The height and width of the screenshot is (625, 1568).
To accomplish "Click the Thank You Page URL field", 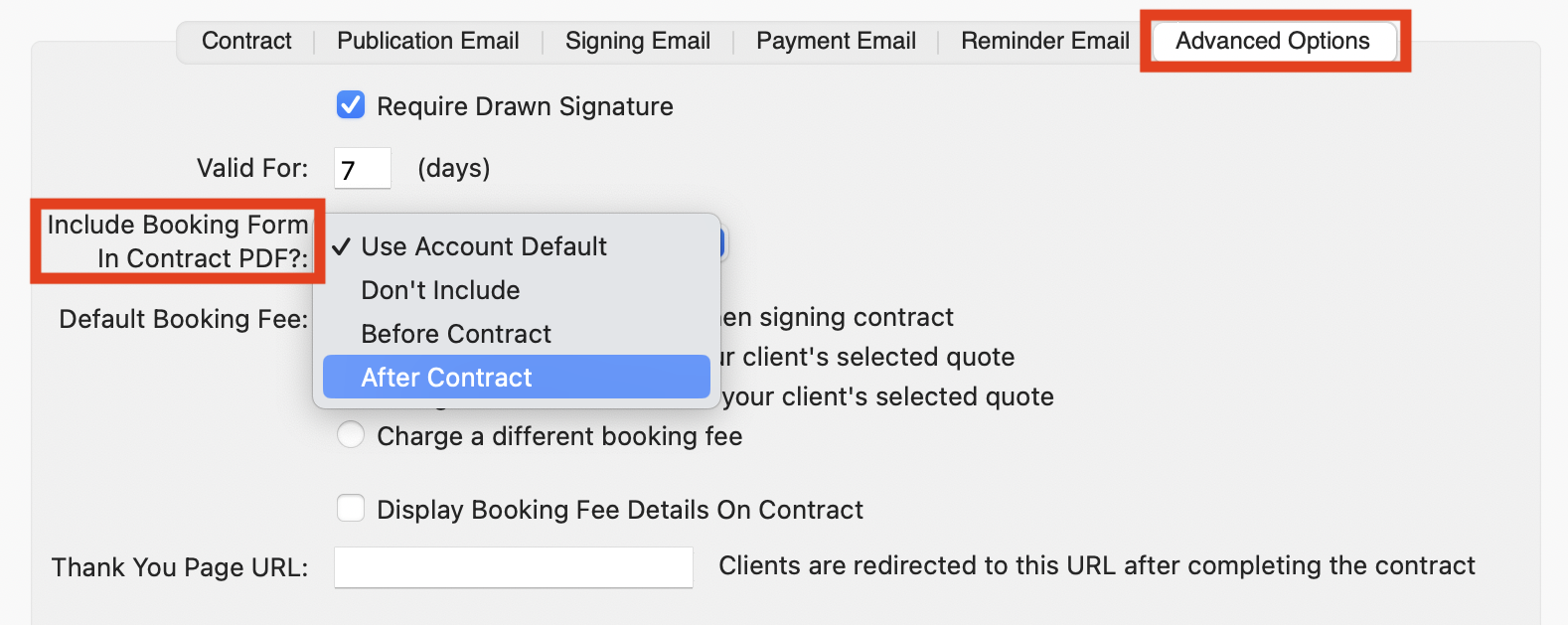I will tap(513, 566).
